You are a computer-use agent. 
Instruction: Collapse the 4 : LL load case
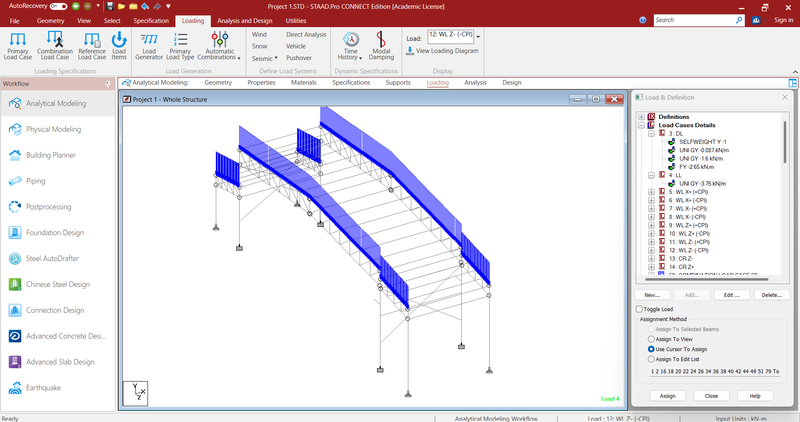click(652, 176)
